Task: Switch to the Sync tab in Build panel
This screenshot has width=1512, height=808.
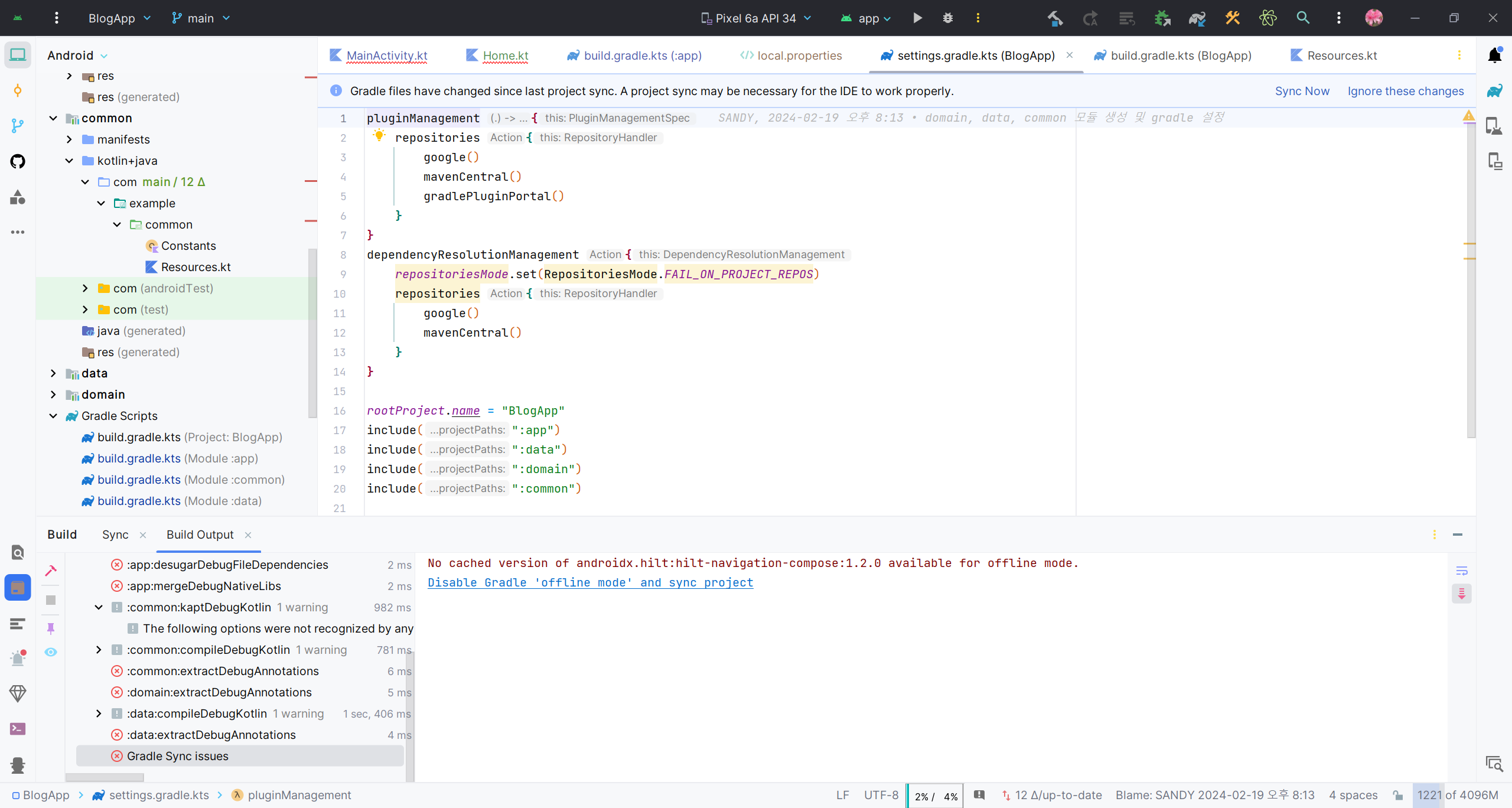Action: 115,535
